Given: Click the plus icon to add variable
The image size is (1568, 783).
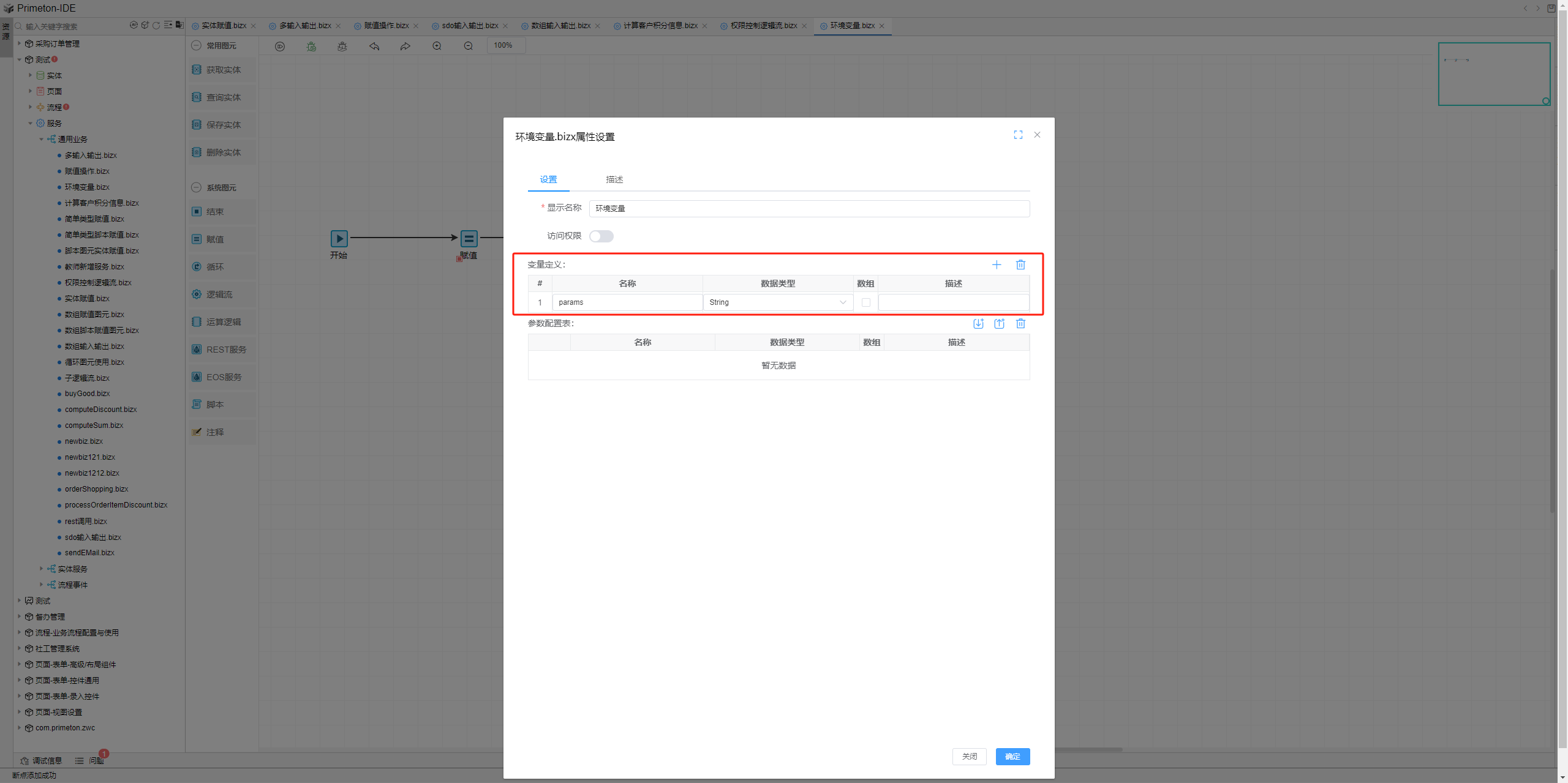Looking at the screenshot, I should [997, 264].
